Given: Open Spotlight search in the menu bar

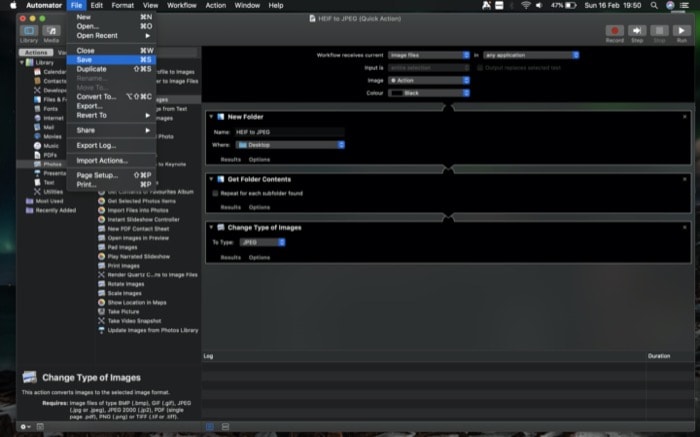Looking at the screenshot, I should 654,5.
